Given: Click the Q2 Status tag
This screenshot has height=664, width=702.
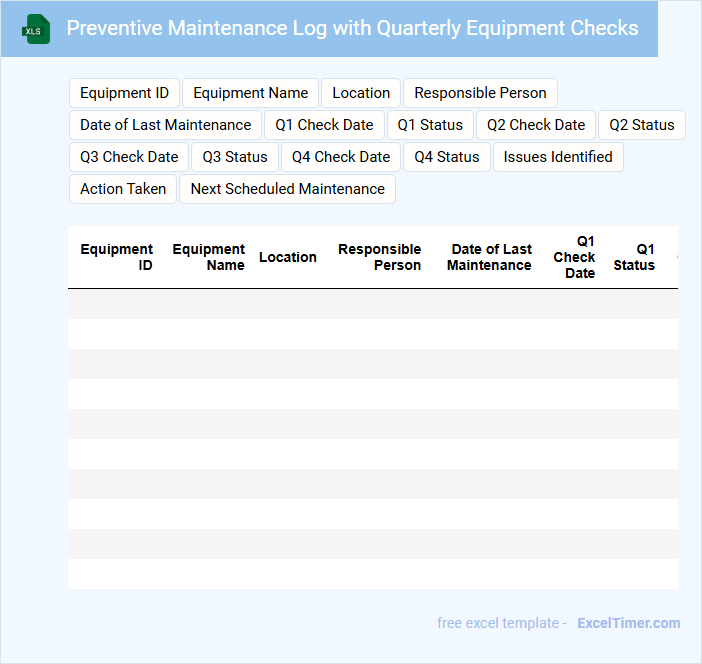Looking at the screenshot, I should point(641,125).
